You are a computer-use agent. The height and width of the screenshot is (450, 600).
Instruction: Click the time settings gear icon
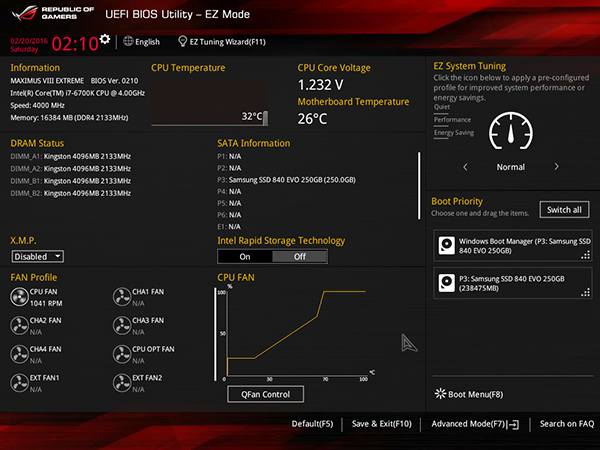[104, 39]
